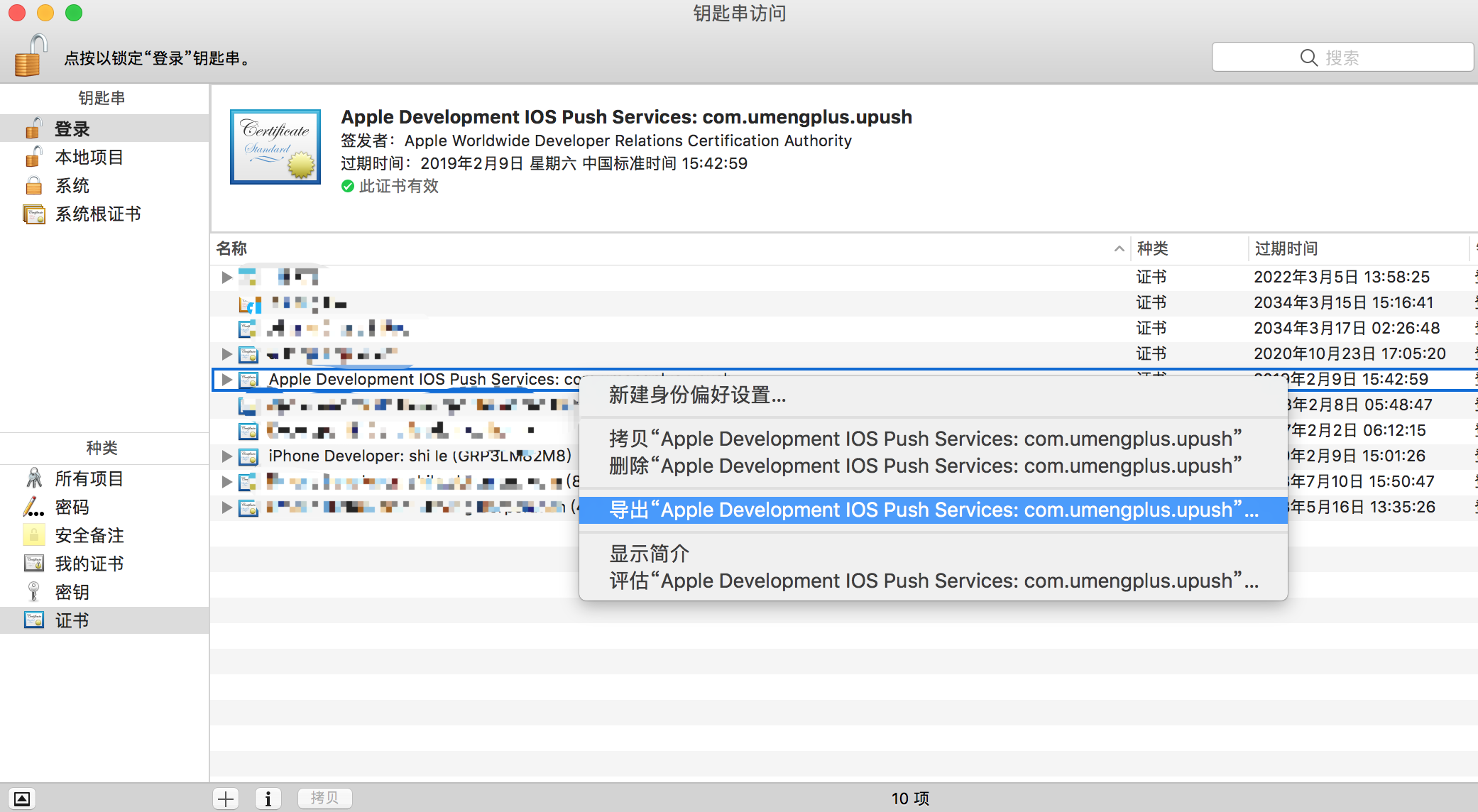Show the first 密码 category
The image size is (1478, 812).
[x=104, y=507]
